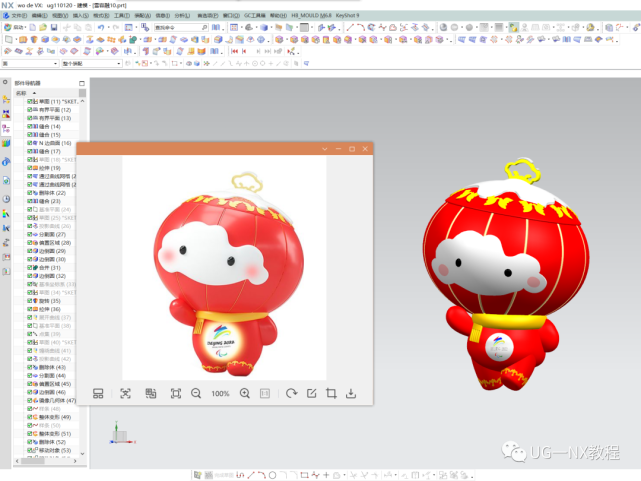Screen dimensions: 641x481
Task: Toggle checkbox for 合并 (31)
Action: pos(29,268)
